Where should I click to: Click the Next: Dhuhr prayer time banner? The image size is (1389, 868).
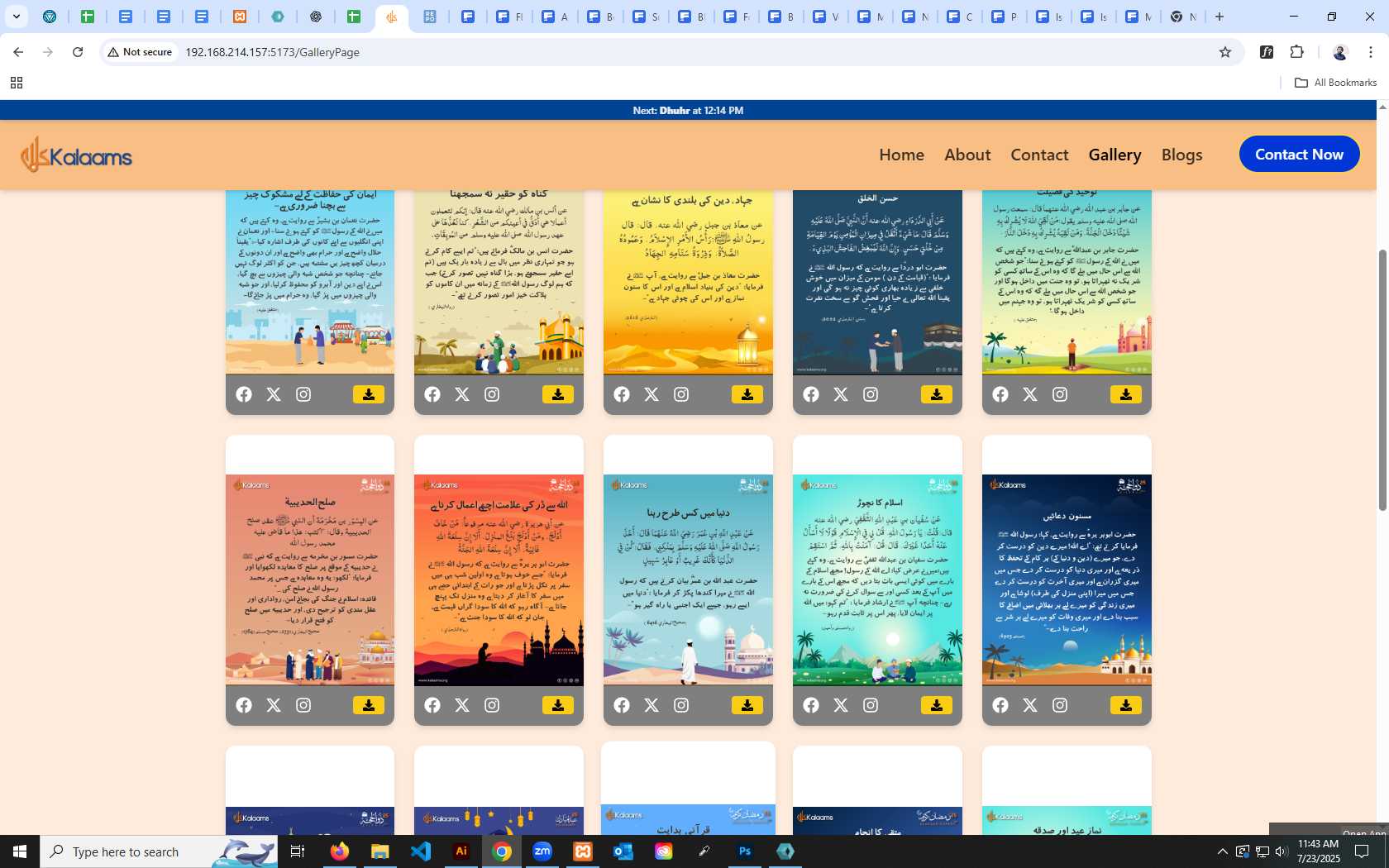(688, 110)
